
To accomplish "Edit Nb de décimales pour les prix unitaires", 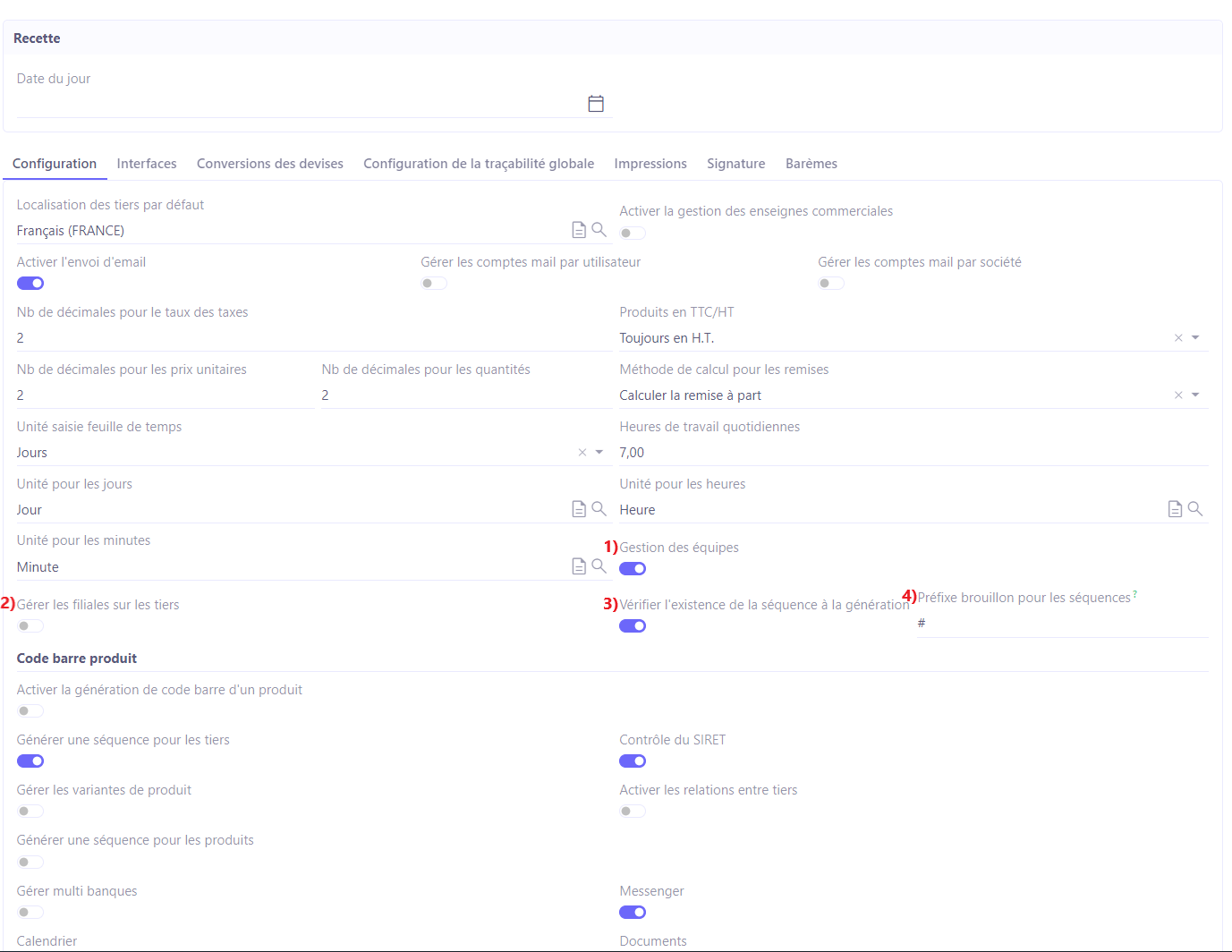I will click(166, 395).
